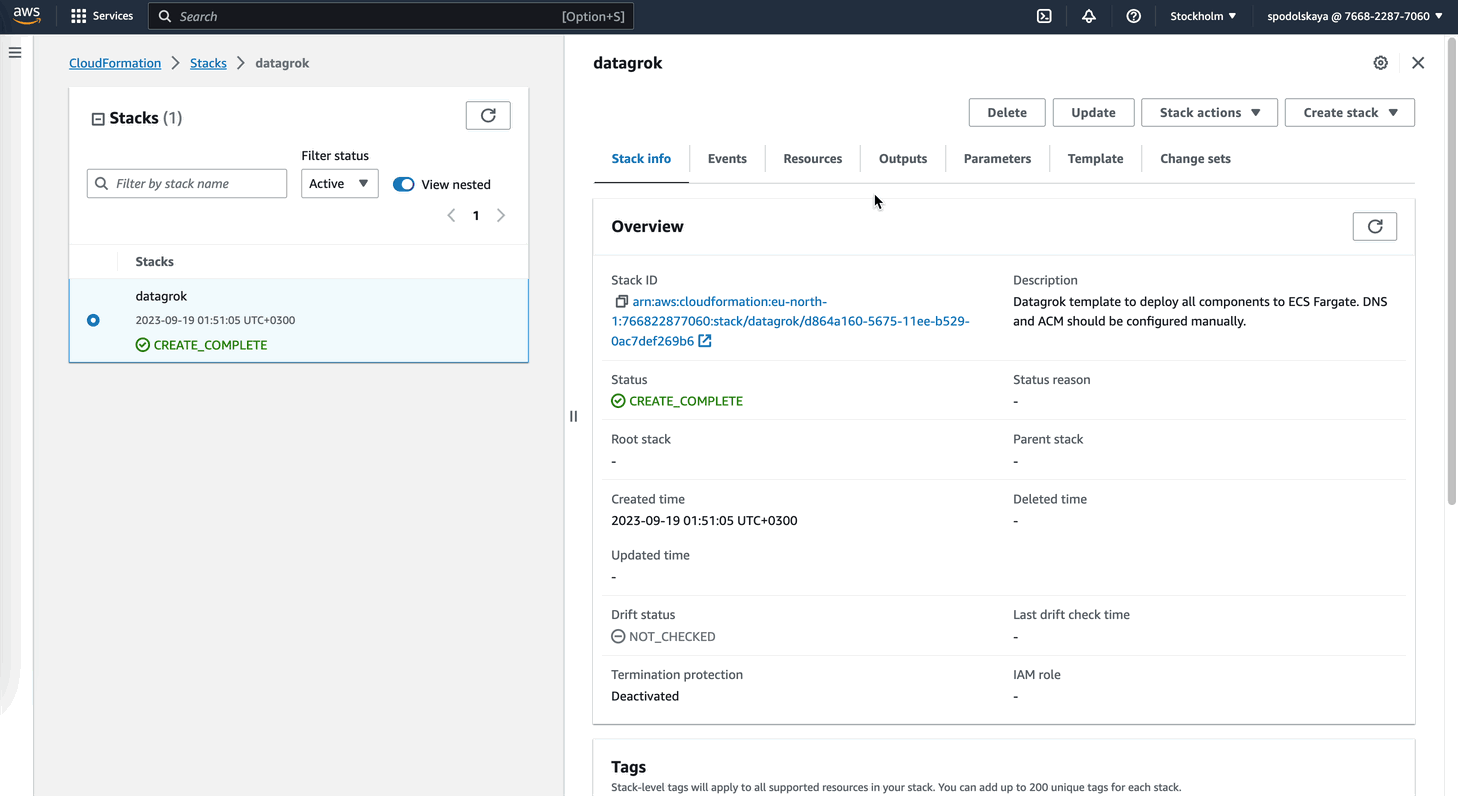1458x796 pixels.
Task: Open the Services navigation grid
Action: coord(78,15)
